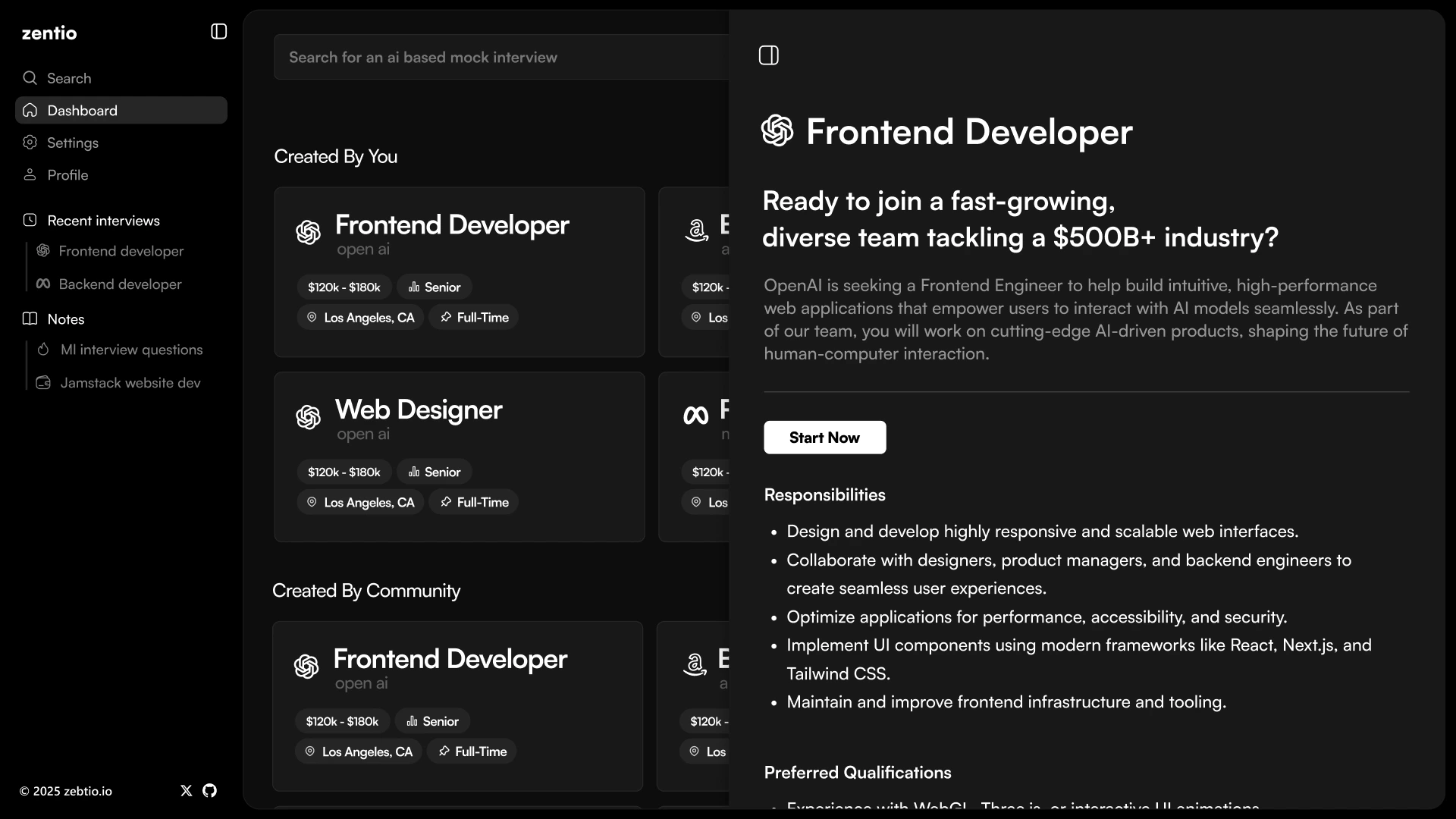This screenshot has height=819, width=1456.
Task: Click the Notes book icon in sidebar
Action: coord(30,319)
